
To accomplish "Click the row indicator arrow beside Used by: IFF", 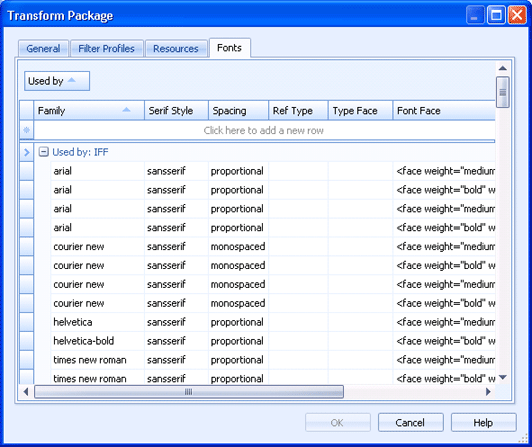I will (x=26, y=152).
